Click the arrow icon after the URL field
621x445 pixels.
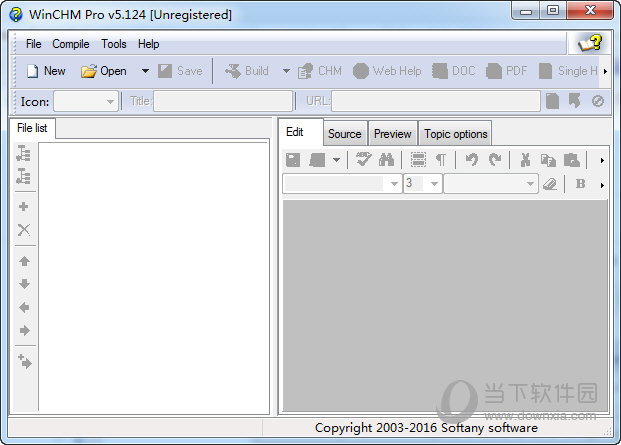(x=575, y=101)
